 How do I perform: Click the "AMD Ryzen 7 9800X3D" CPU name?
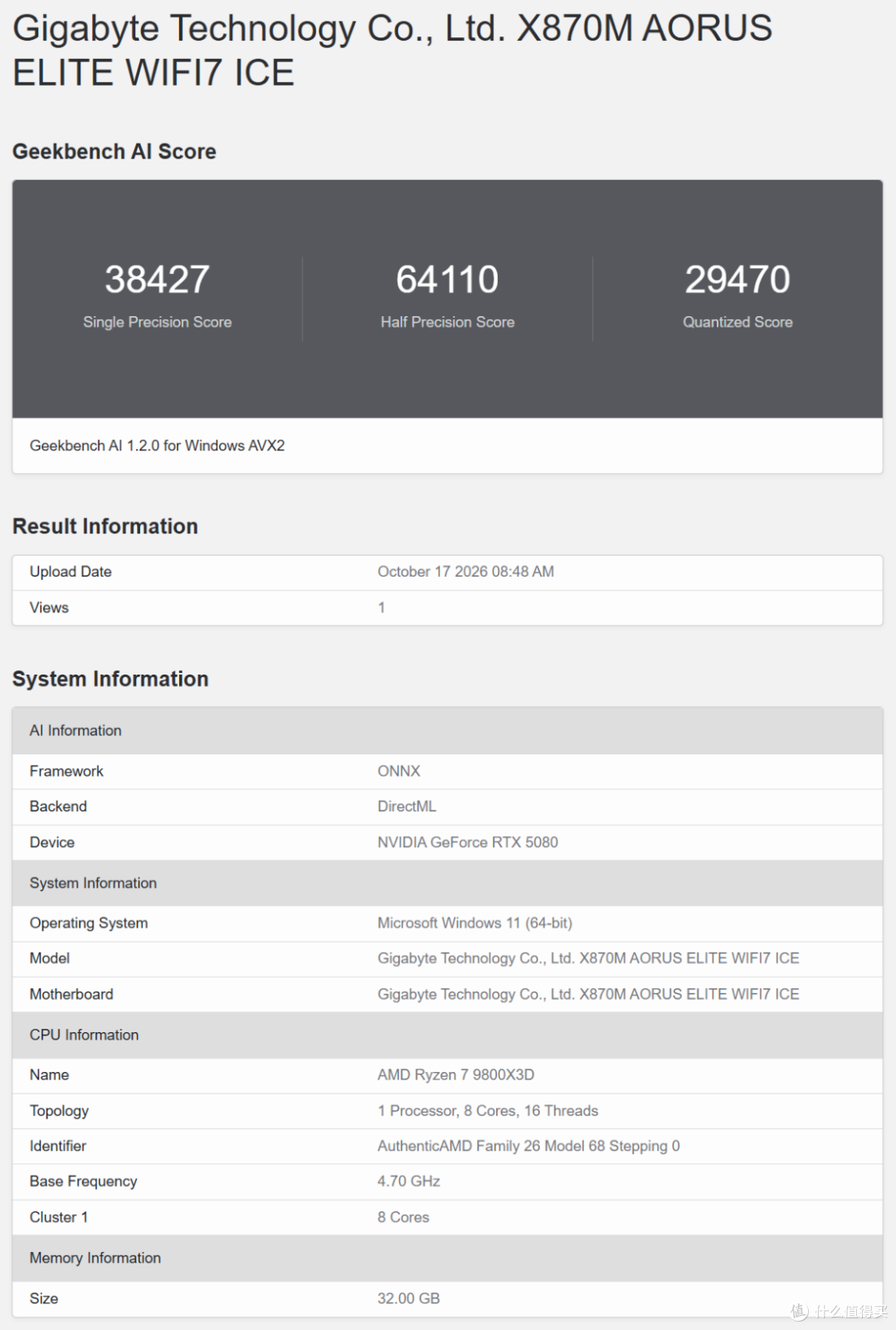click(x=456, y=1074)
